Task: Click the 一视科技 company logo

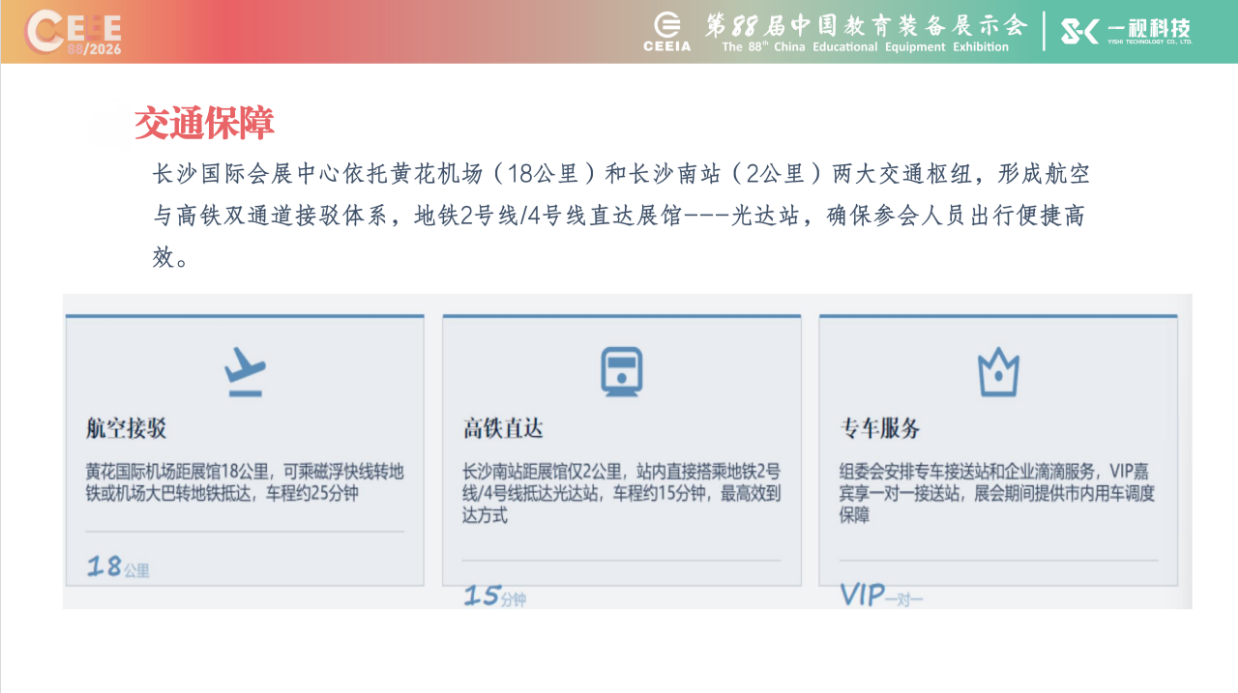Action: 1126,31
